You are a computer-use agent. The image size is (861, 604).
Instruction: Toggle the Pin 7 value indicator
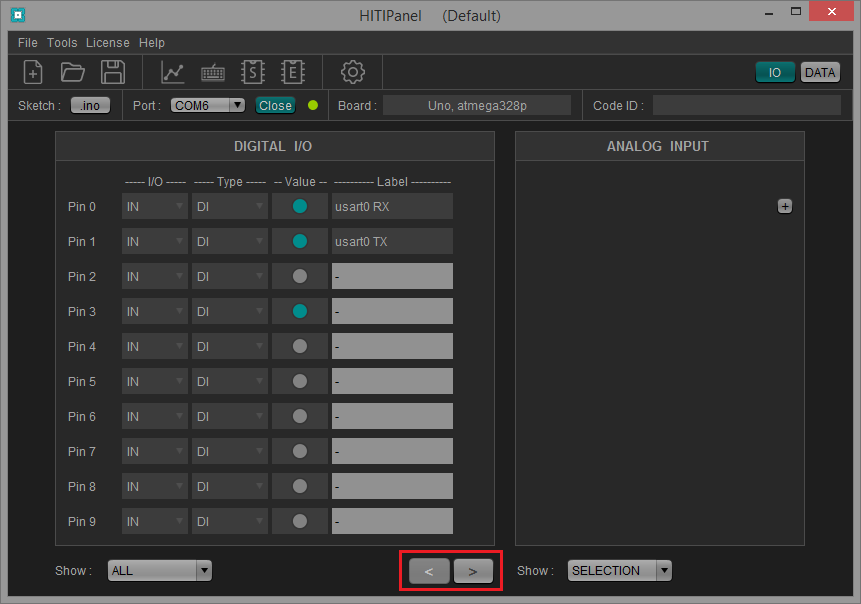coord(300,451)
